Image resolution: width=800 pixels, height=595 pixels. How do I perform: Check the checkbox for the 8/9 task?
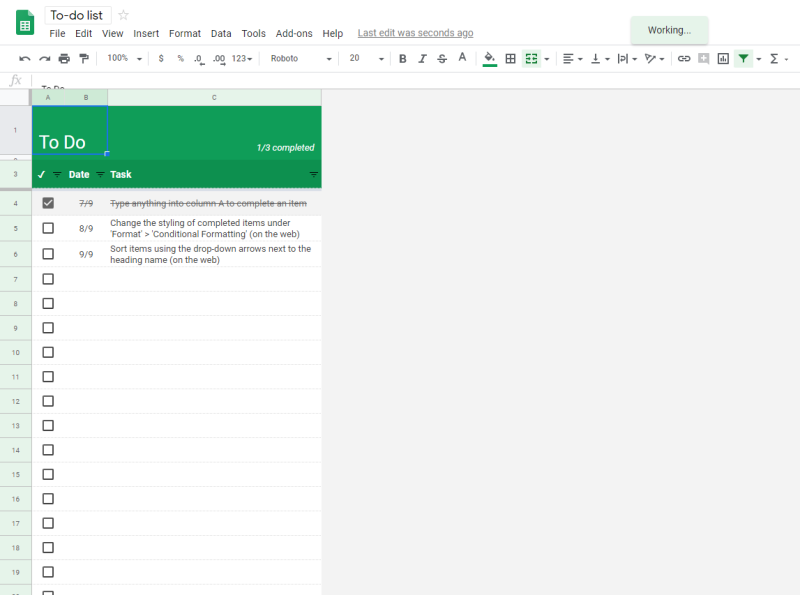click(x=48, y=228)
